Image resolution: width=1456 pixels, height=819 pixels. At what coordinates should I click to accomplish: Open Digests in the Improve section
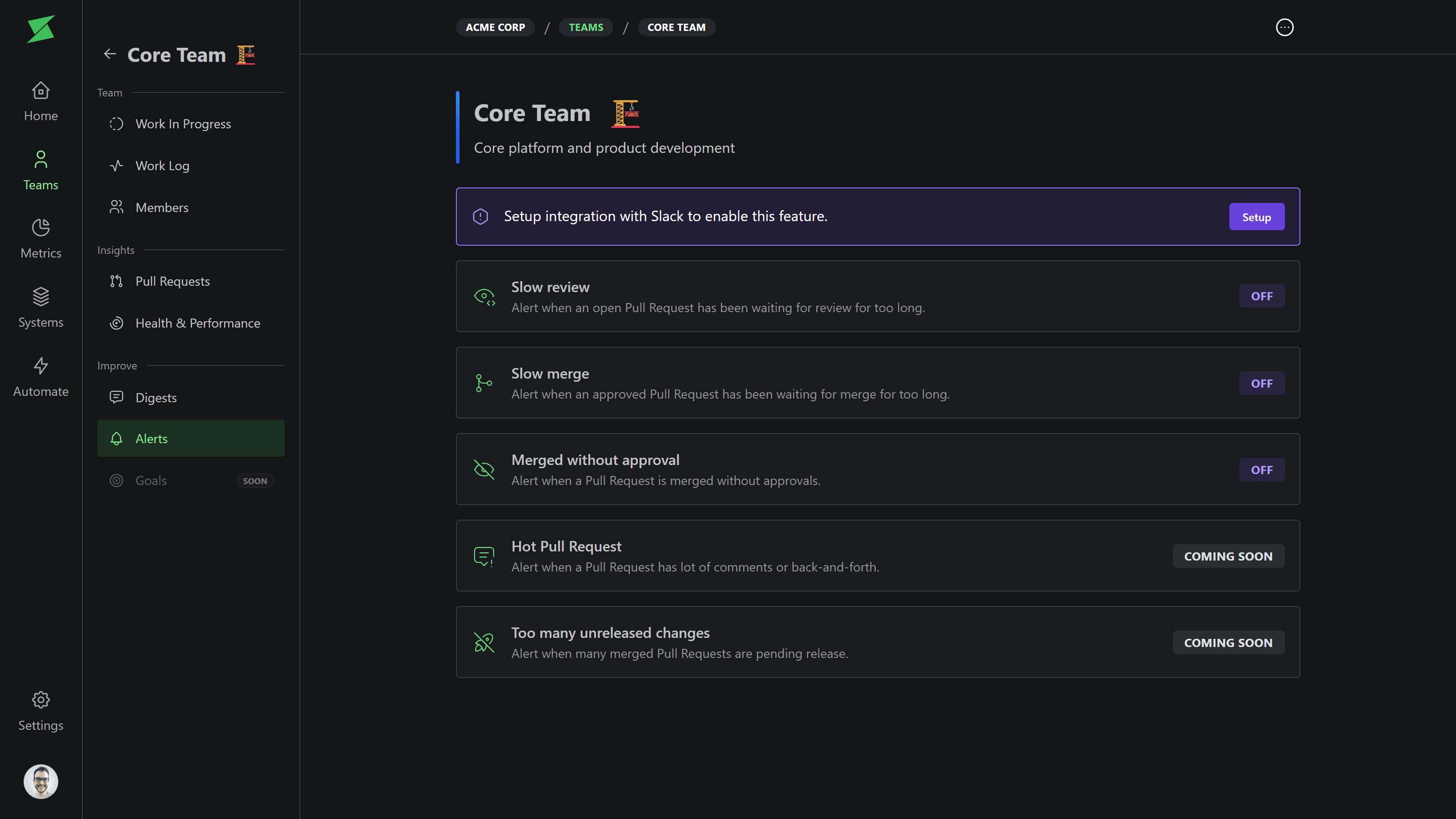point(156,398)
